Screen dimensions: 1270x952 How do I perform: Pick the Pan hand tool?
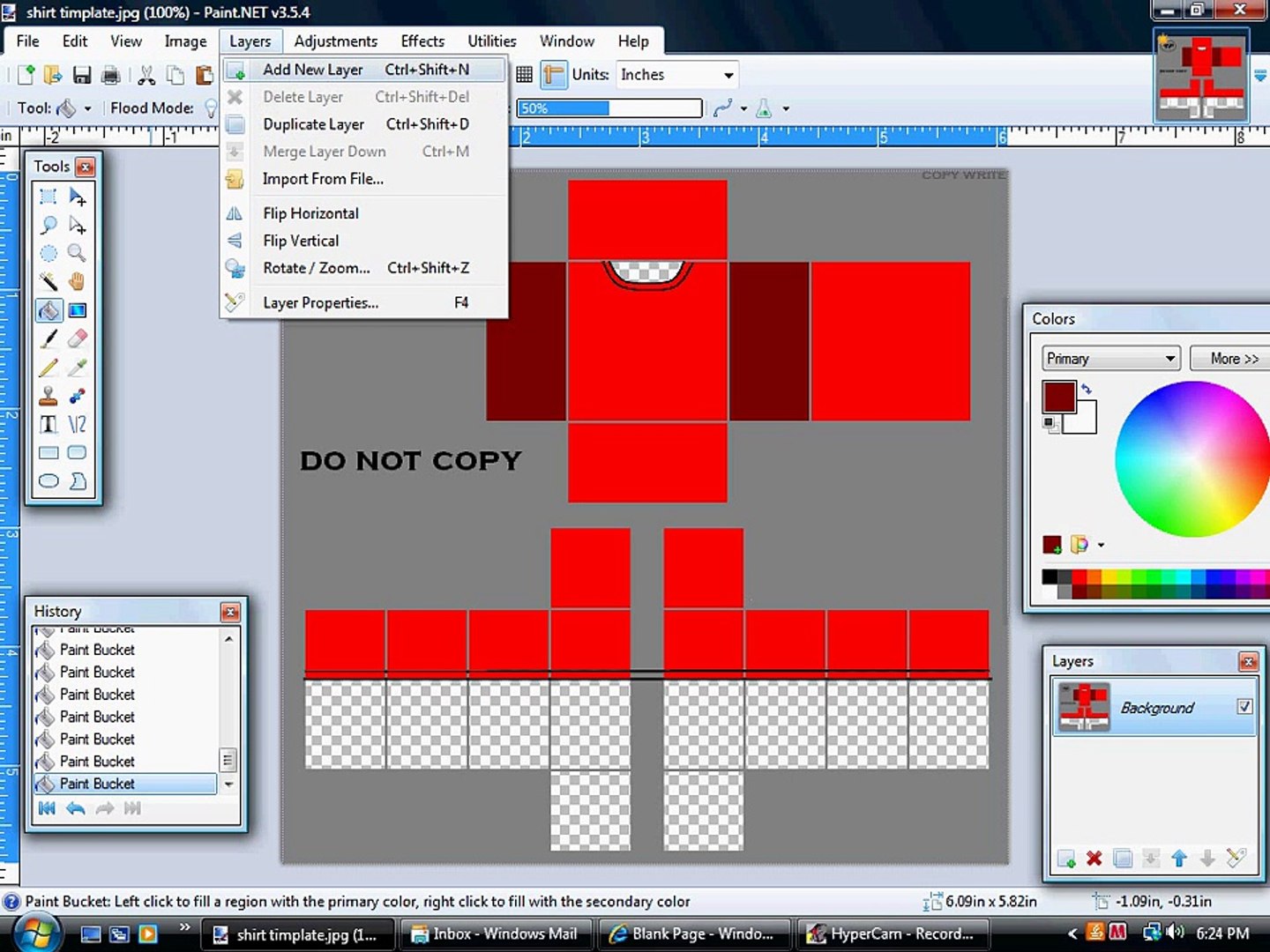click(78, 282)
